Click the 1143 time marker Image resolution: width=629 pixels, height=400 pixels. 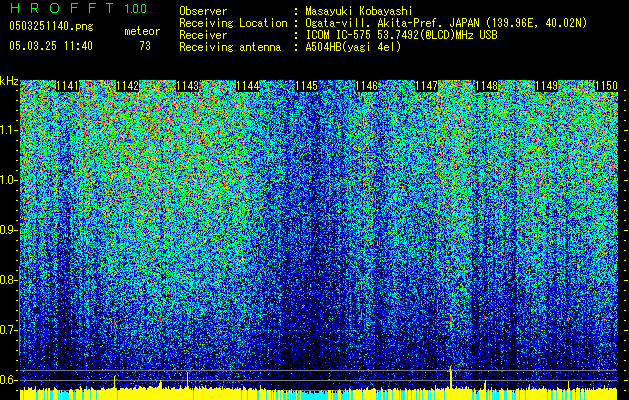187,86
